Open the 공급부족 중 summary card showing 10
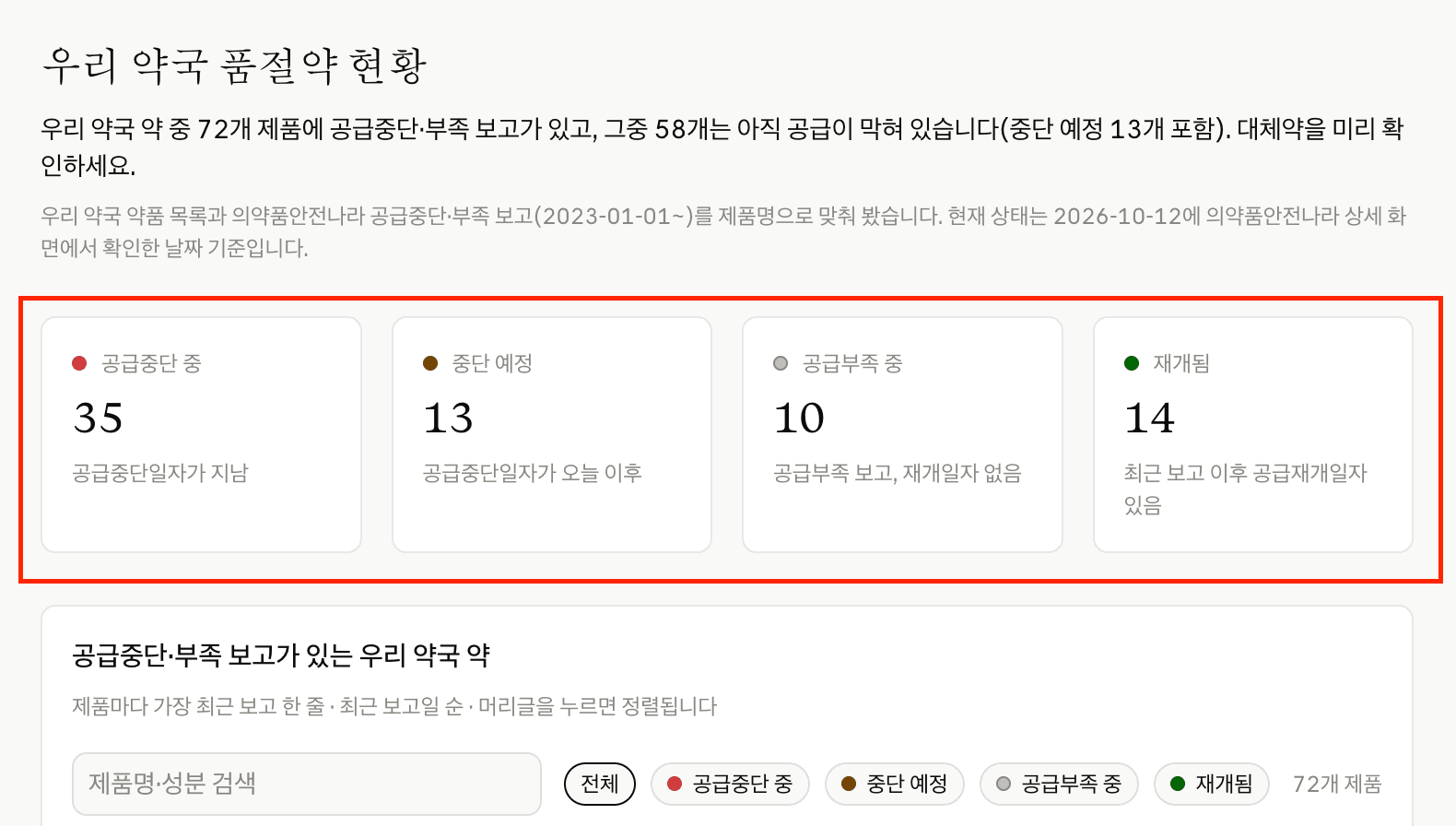This screenshot has width=1456, height=826. pyautogui.click(x=902, y=435)
